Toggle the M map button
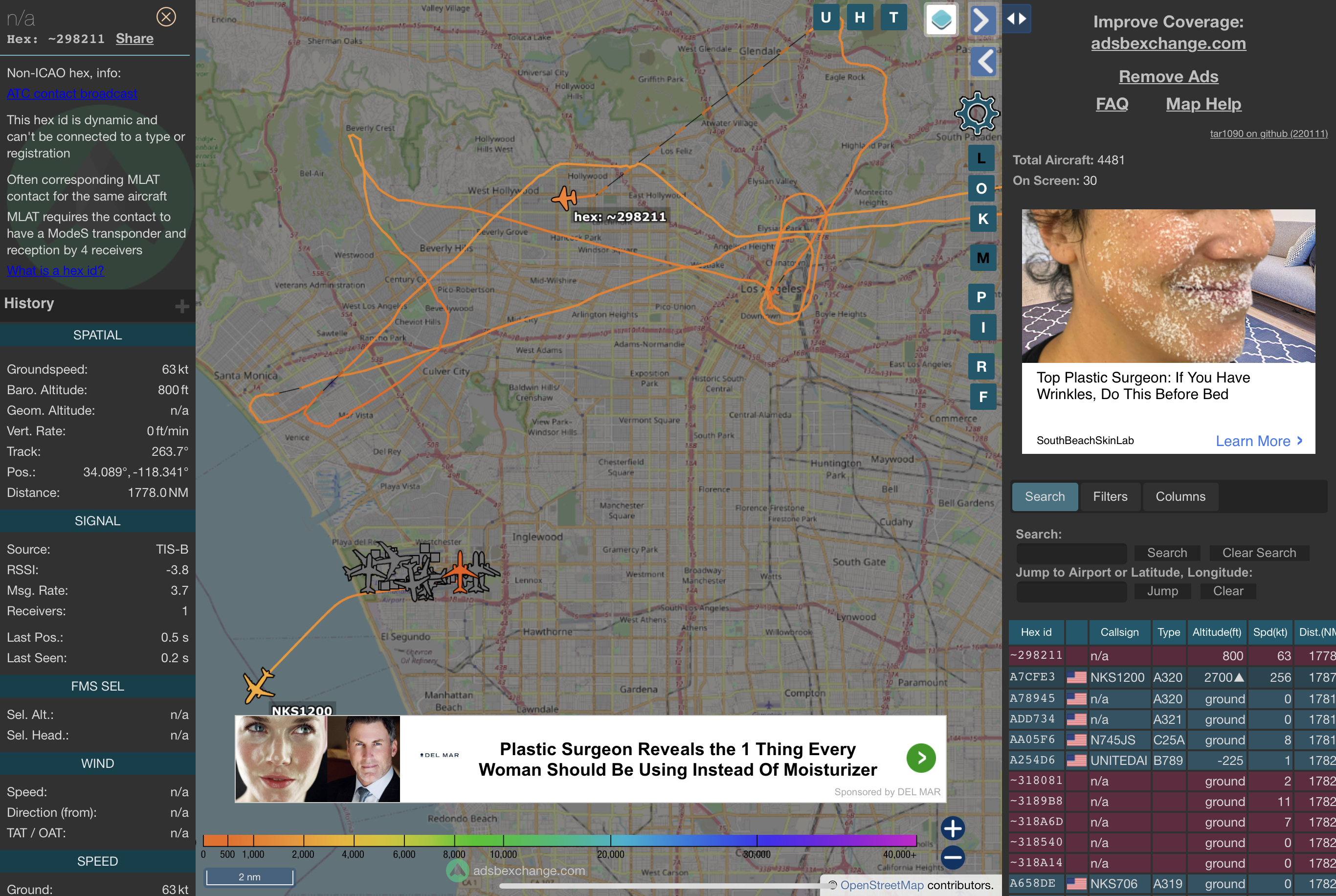The width and height of the screenshot is (1336, 896). 983,258
